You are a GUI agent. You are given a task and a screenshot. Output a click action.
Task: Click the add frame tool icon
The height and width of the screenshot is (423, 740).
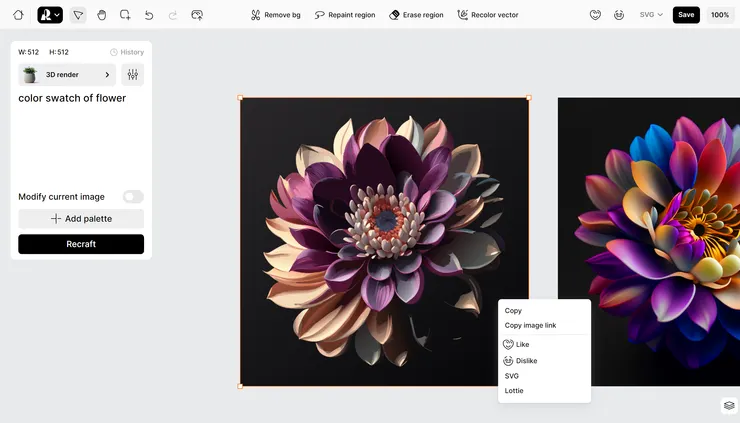point(125,15)
